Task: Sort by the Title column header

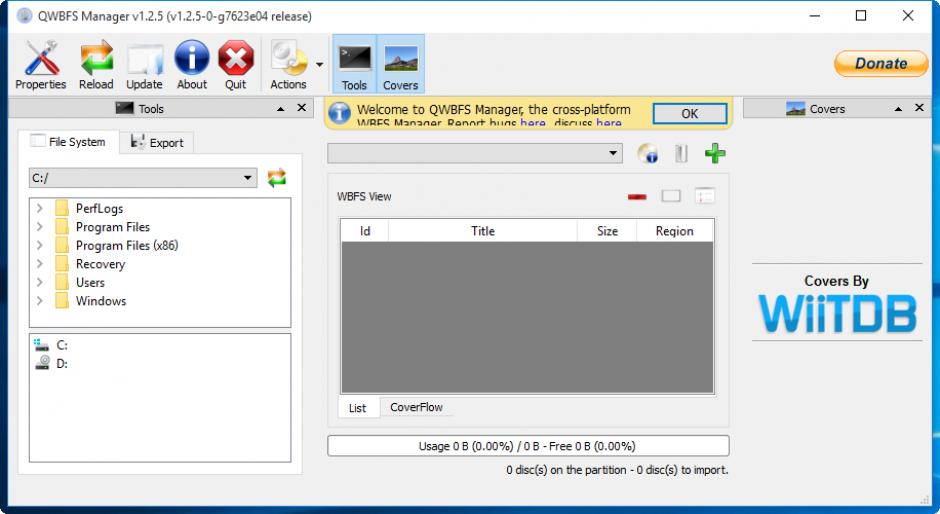Action: click(x=483, y=231)
